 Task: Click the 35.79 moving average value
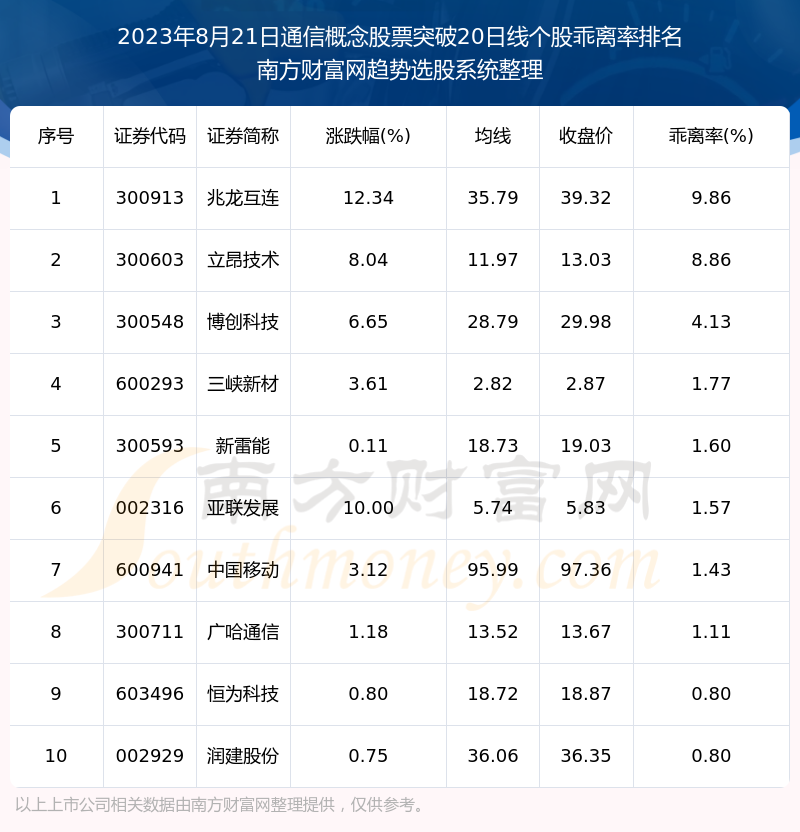point(493,198)
